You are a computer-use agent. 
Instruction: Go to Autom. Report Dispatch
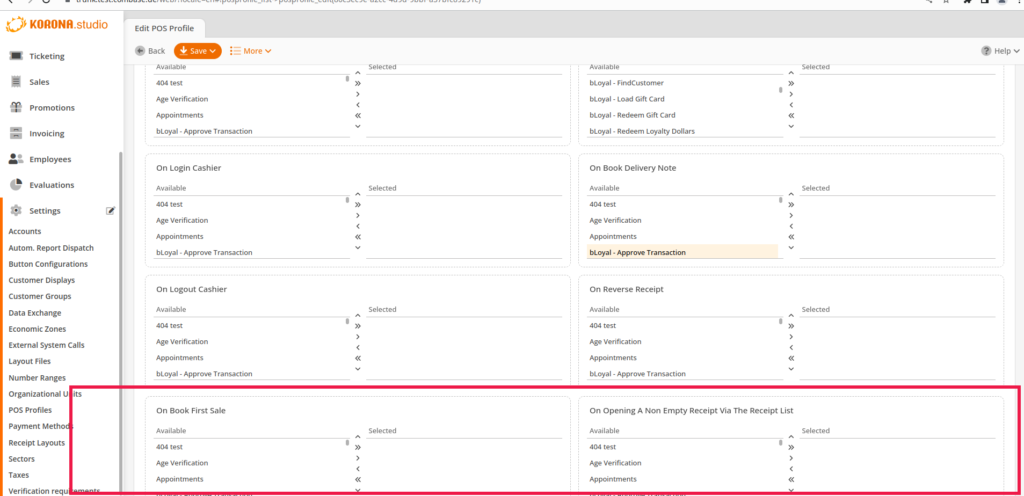coord(51,248)
